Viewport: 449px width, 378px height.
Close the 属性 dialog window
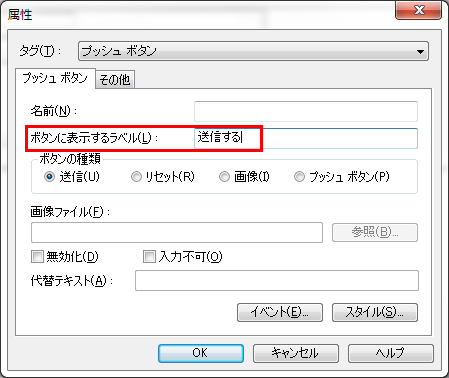pyautogui.click(x=419, y=10)
